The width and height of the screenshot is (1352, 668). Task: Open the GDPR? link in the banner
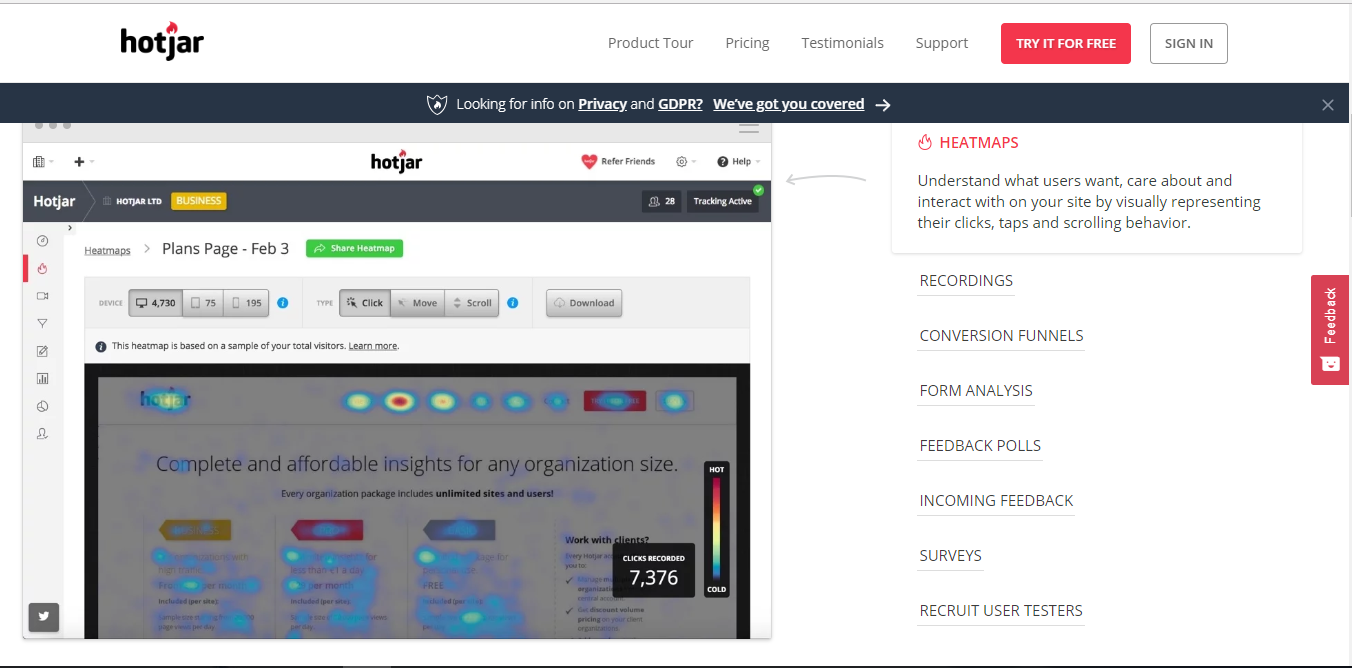click(x=680, y=104)
